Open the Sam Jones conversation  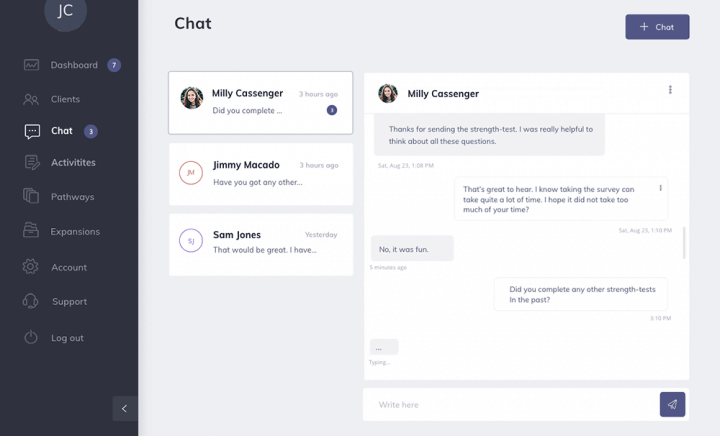[x=261, y=245]
